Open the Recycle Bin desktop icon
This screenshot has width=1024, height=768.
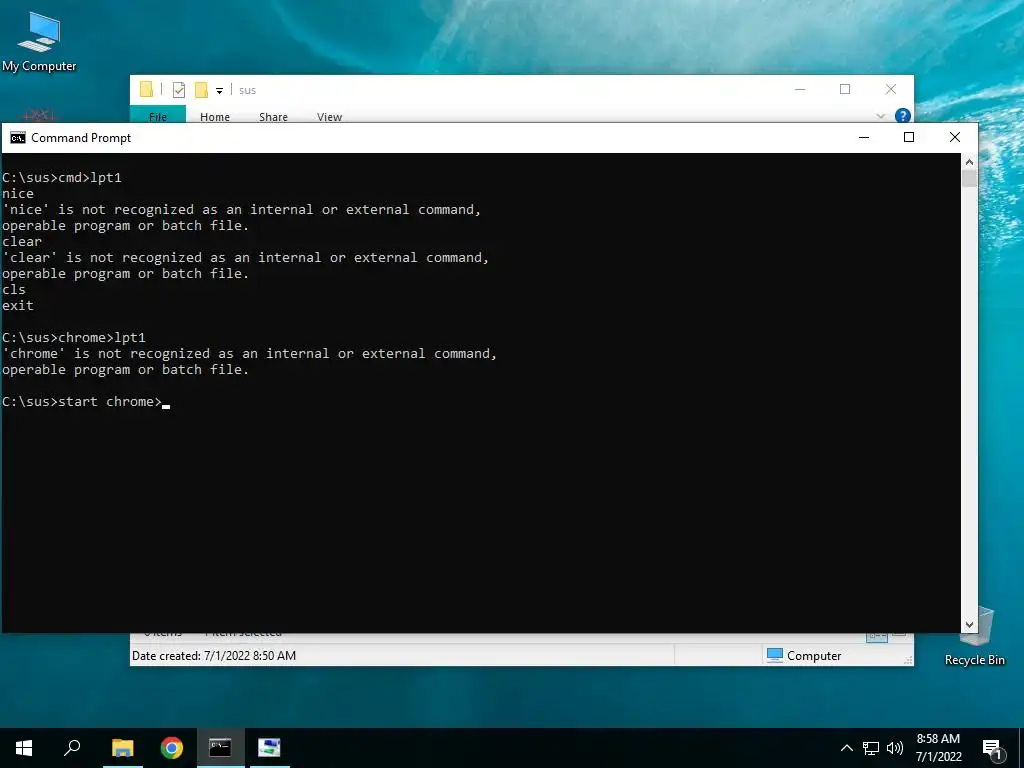click(x=974, y=635)
